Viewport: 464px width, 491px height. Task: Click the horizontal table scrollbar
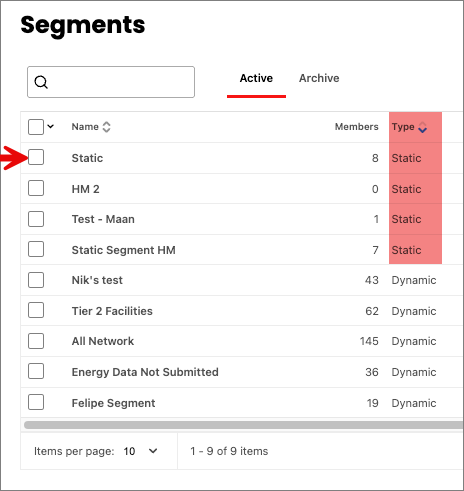(x=243, y=425)
